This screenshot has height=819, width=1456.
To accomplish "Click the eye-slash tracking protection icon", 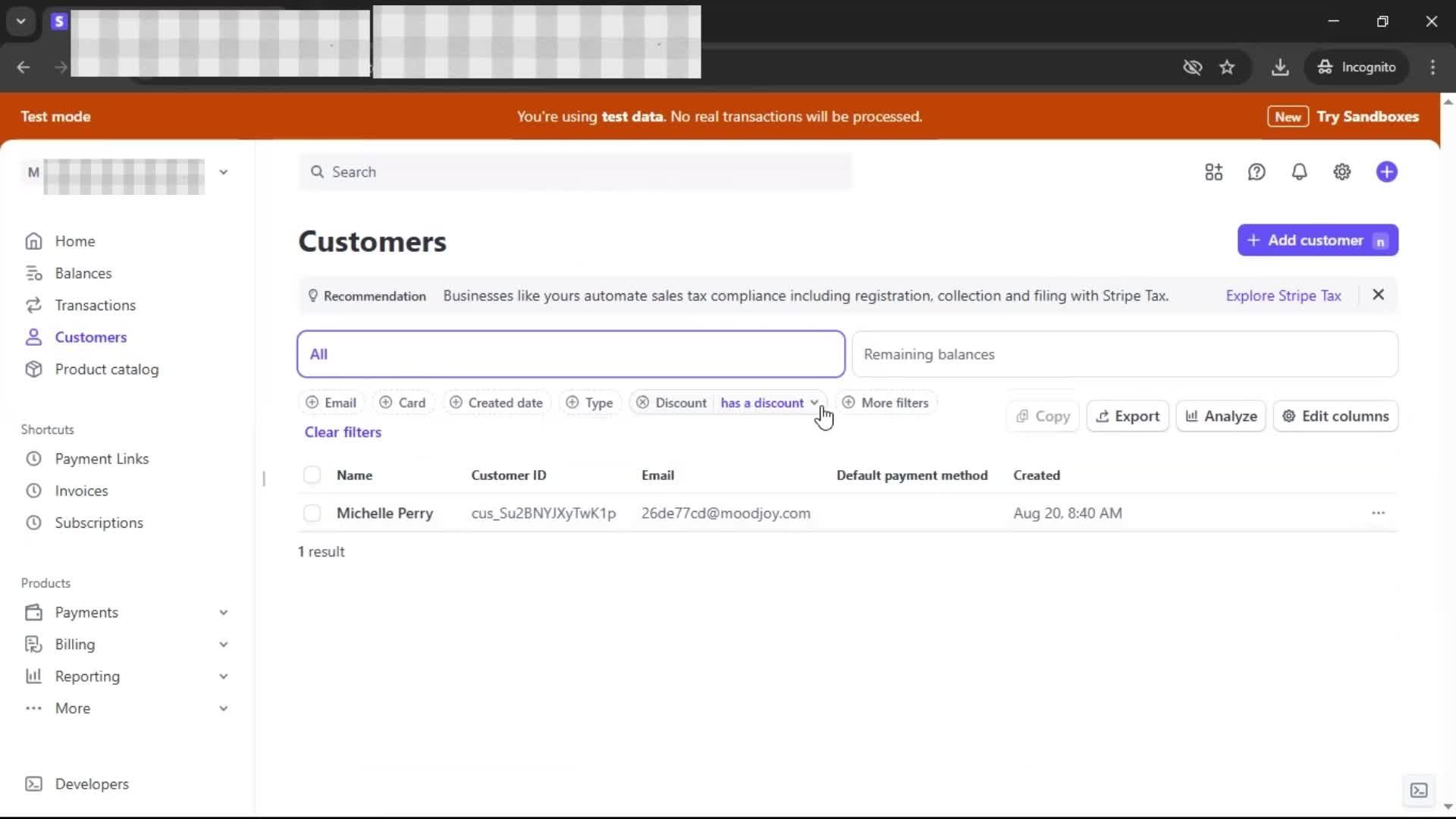I will click(x=1192, y=67).
